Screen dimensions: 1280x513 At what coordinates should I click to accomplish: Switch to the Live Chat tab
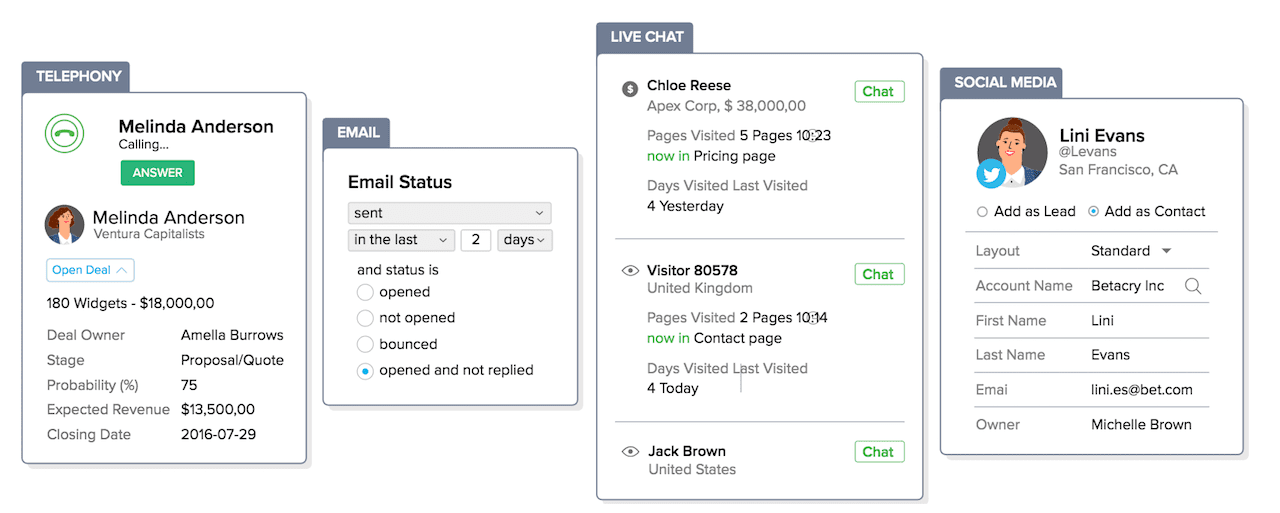[646, 37]
